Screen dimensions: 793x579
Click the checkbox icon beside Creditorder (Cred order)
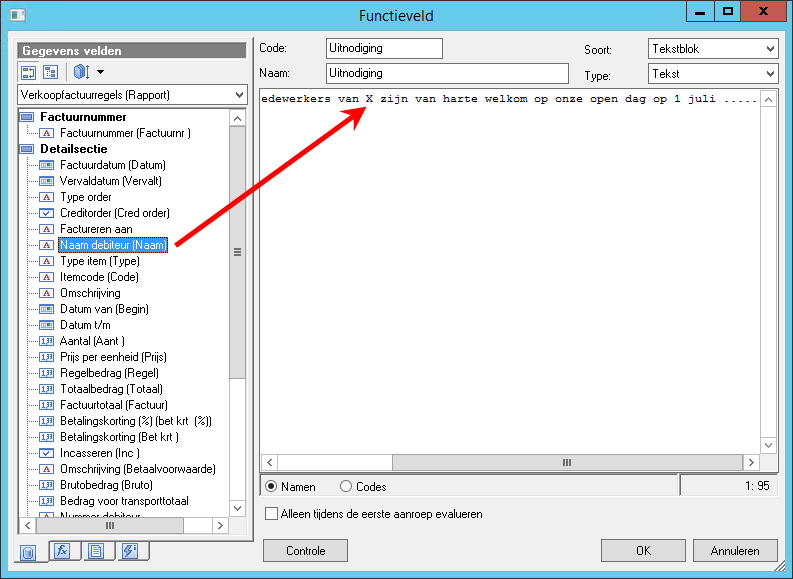click(47, 213)
